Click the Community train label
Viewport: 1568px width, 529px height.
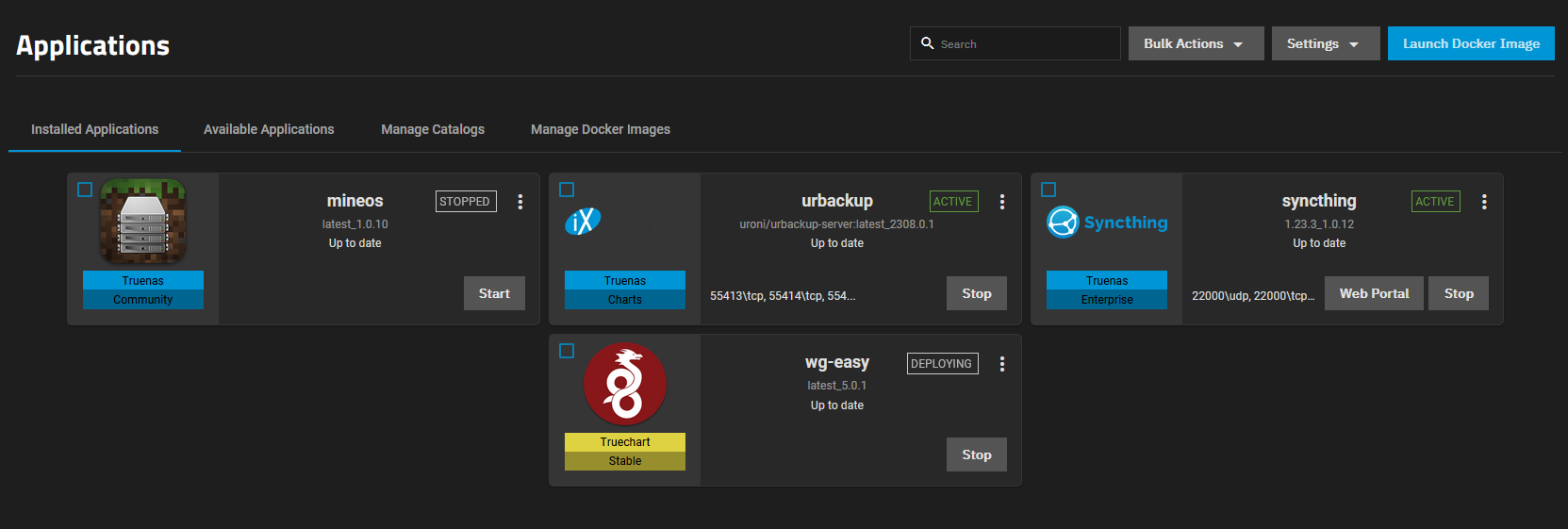point(143,300)
